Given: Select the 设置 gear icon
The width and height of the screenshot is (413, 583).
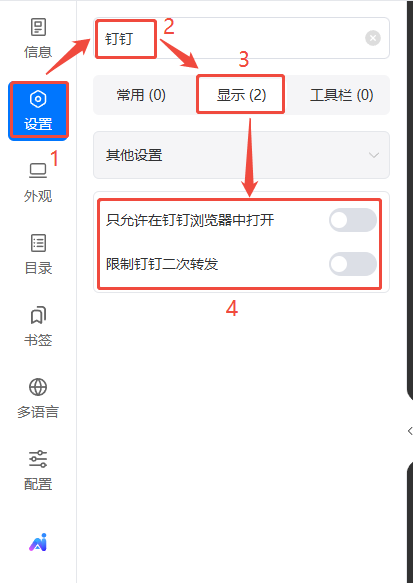Looking at the screenshot, I should 38,99.
